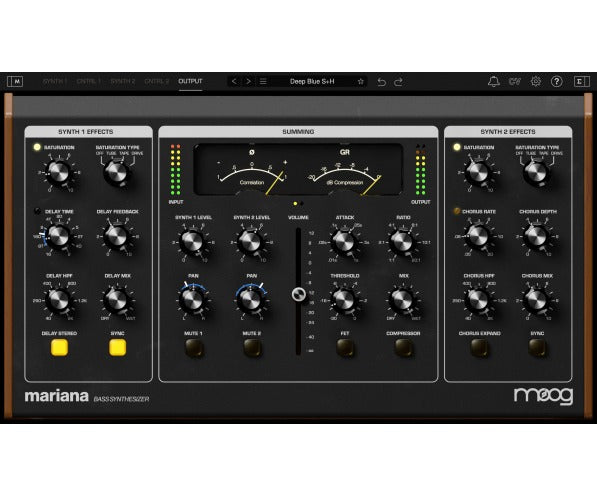
Task: Toggle the Mute 1 button
Action: (194, 348)
